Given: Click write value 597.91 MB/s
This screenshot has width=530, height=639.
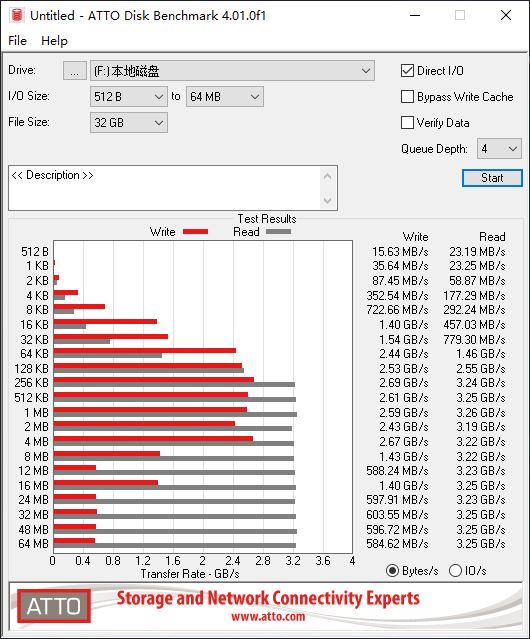Looking at the screenshot, I should click(x=397, y=500).
